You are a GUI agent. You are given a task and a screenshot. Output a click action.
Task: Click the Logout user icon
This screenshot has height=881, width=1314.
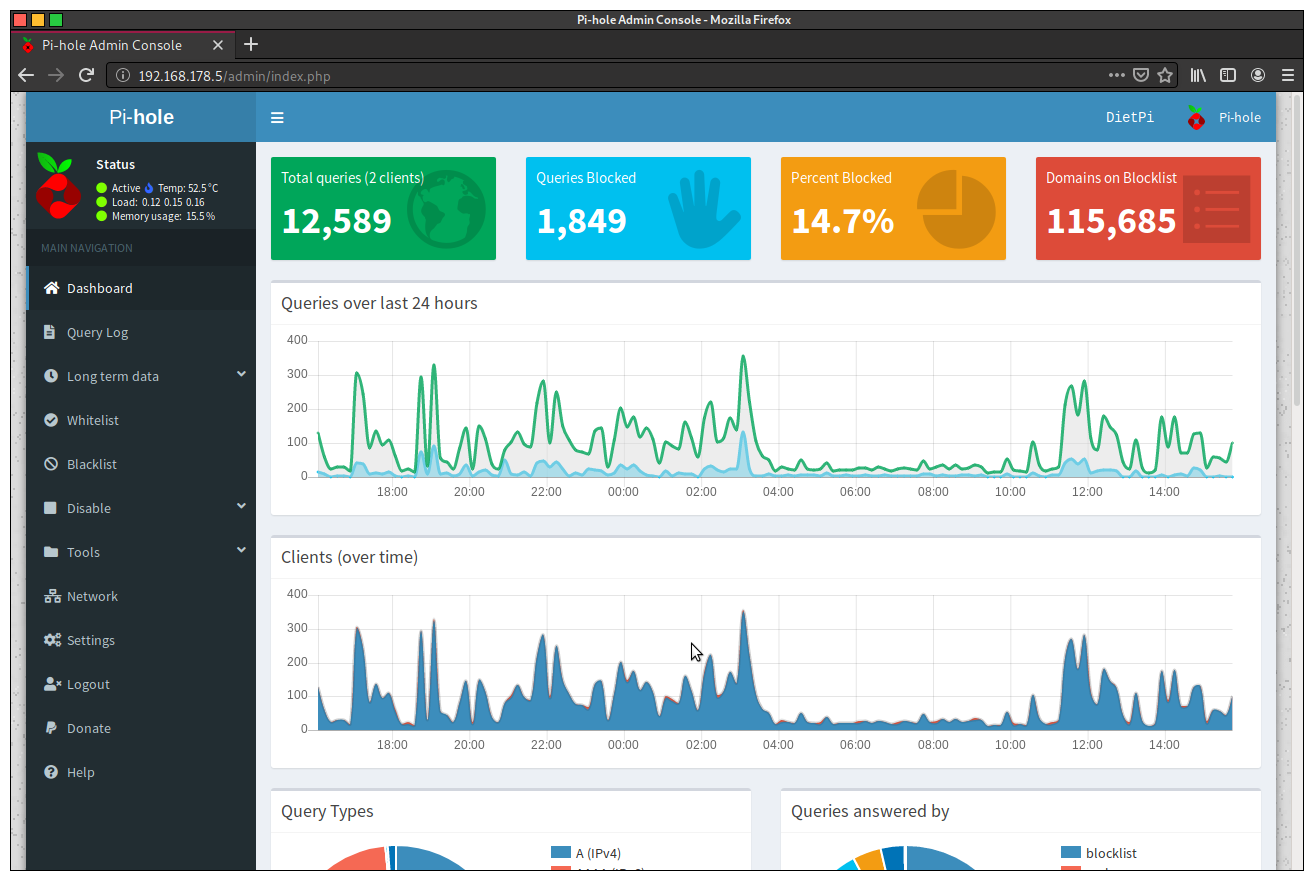tap(53, 684)
